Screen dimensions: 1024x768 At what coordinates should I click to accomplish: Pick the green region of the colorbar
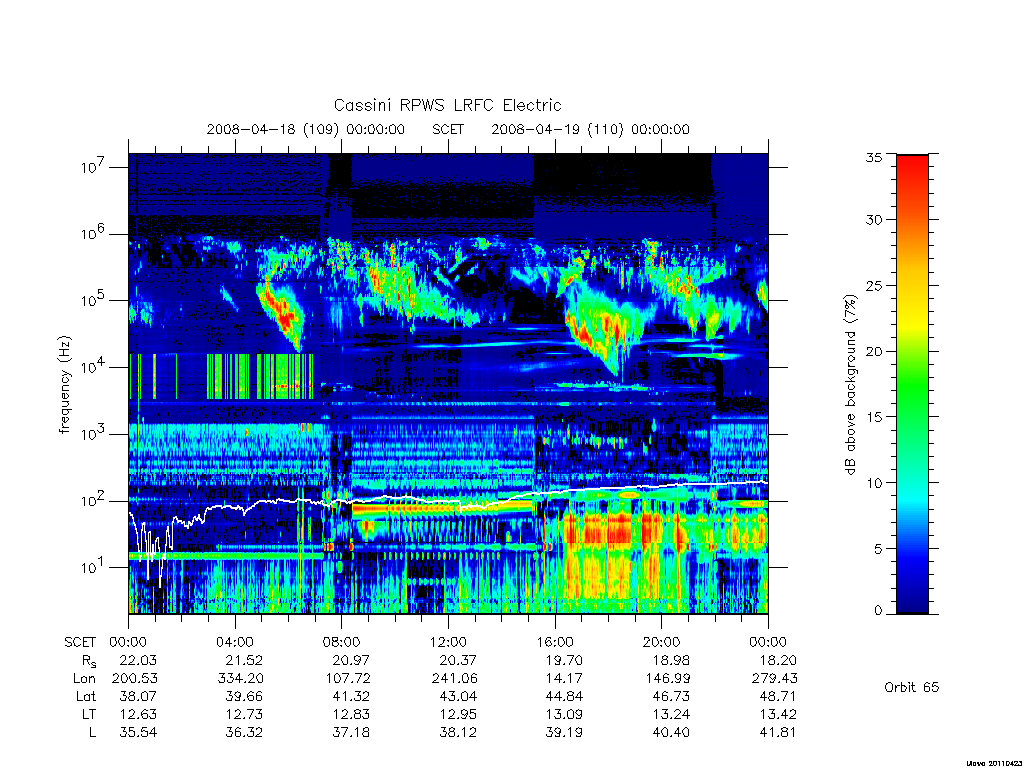click(912, 385)
